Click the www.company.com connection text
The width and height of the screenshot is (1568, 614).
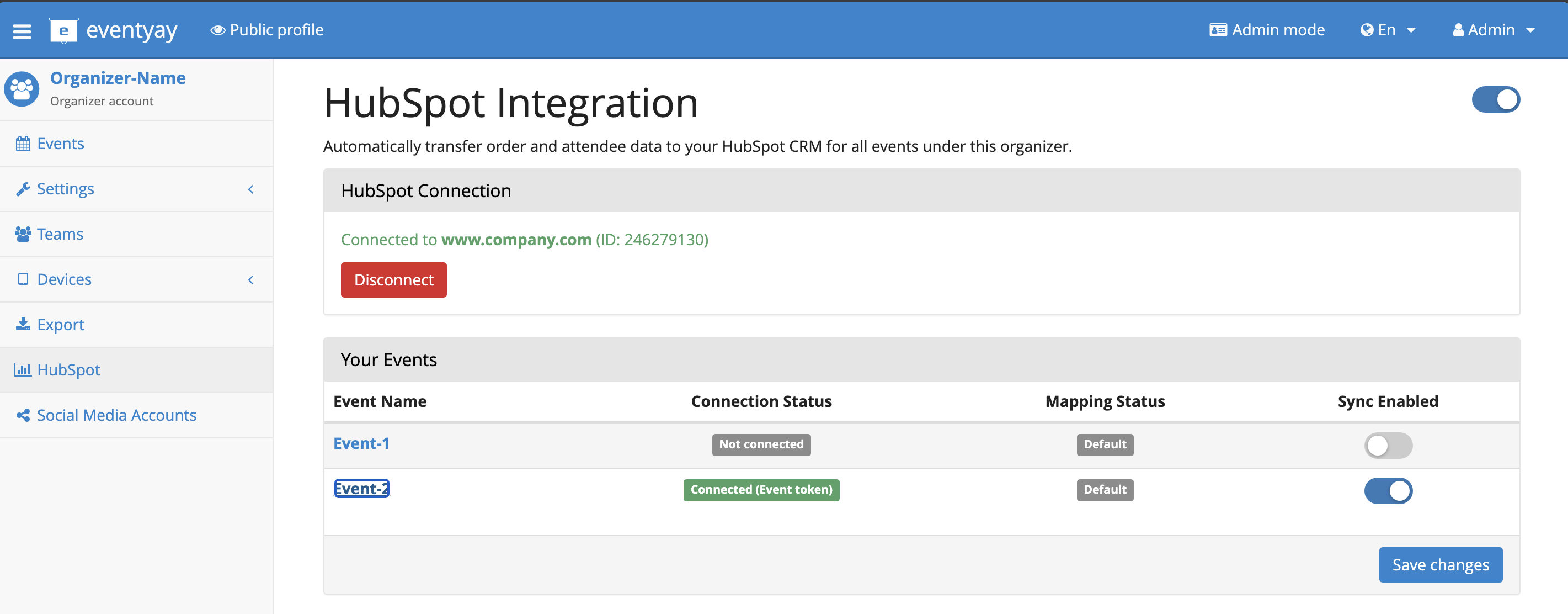point(516,240)
